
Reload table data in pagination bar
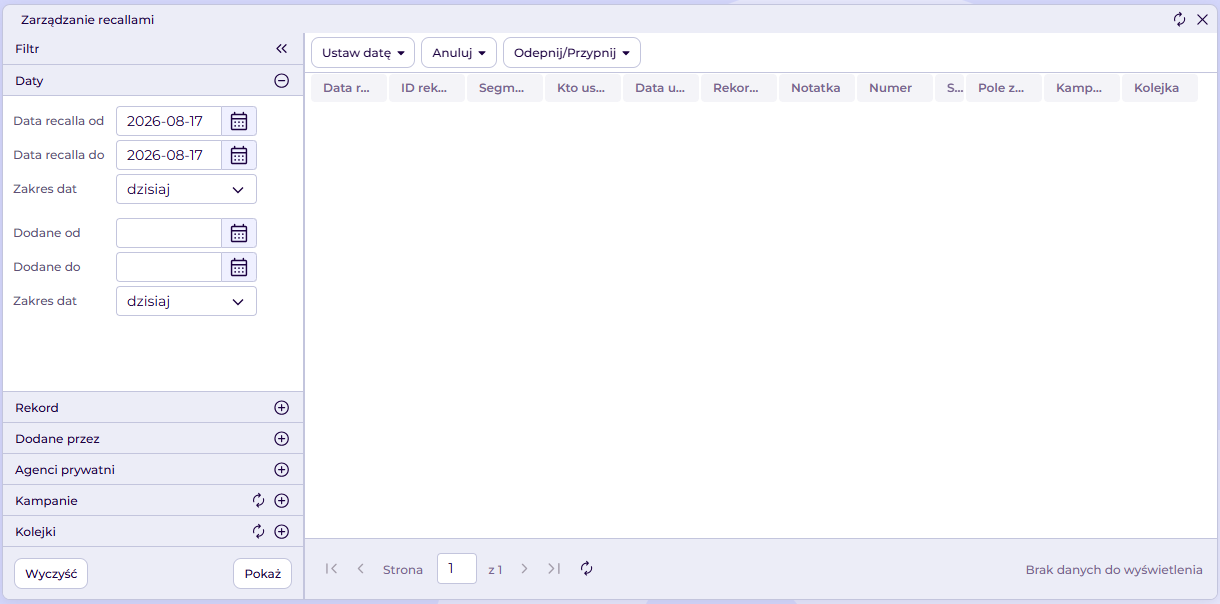click(587, 569)
